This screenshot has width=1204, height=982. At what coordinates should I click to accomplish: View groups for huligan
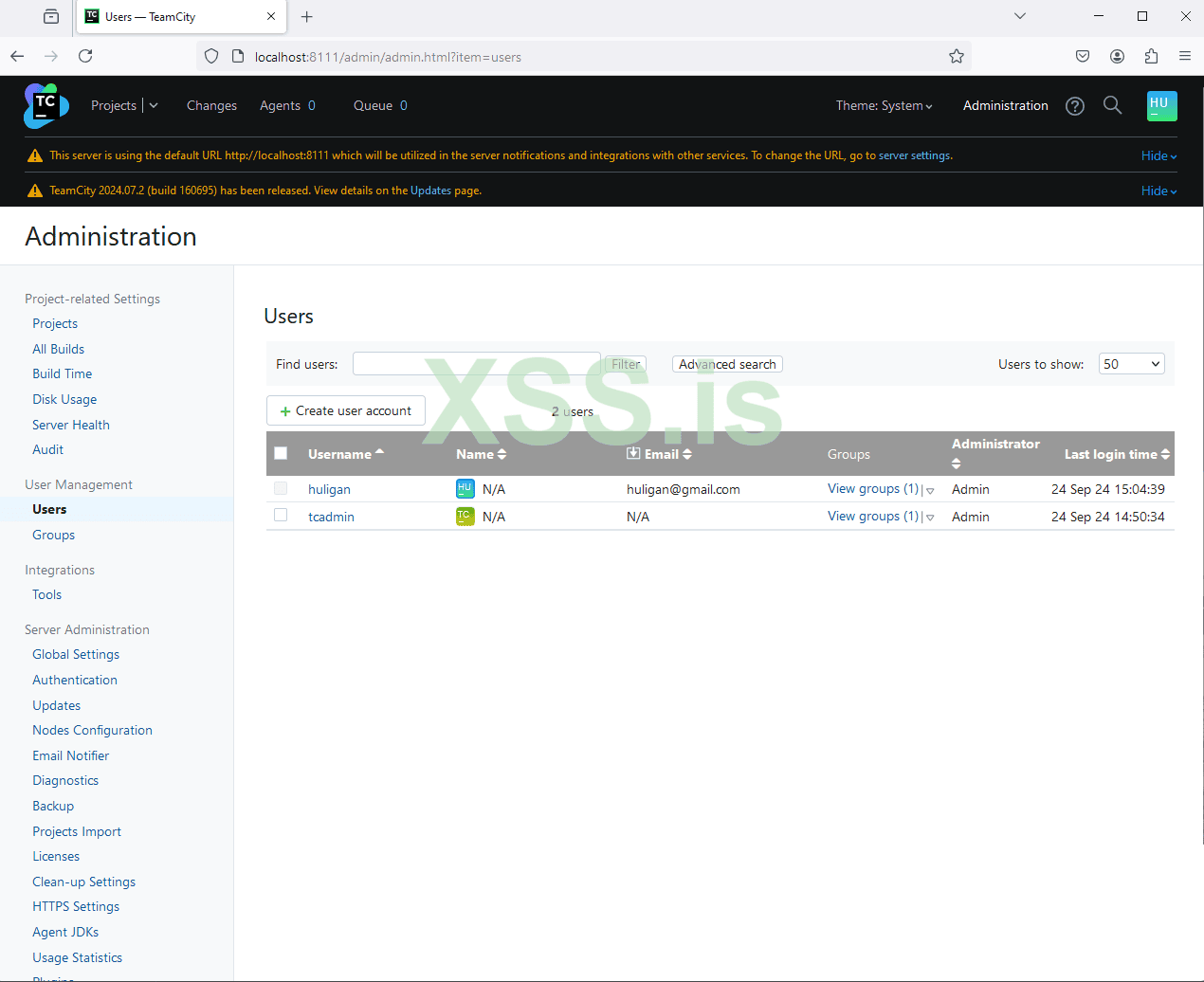tap(873, 488)
